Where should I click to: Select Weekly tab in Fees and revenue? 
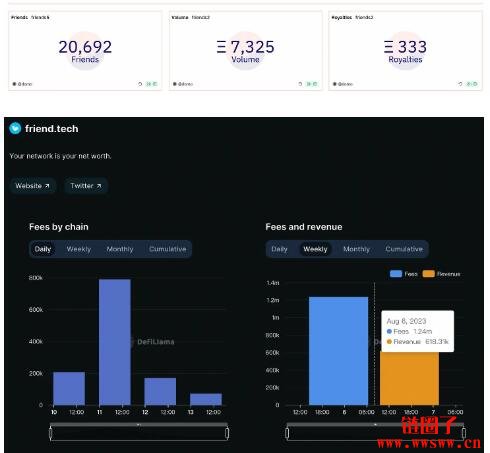315,249
